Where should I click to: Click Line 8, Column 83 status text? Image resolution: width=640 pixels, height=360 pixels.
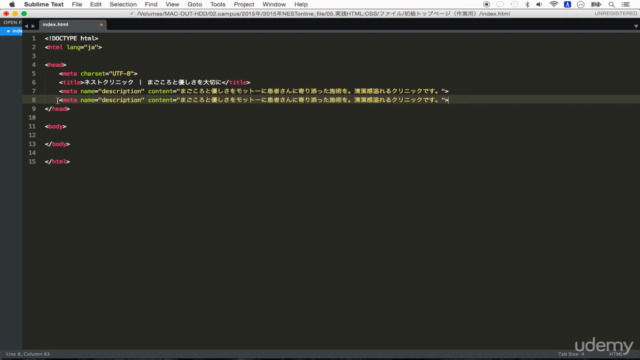pos(28,354)
